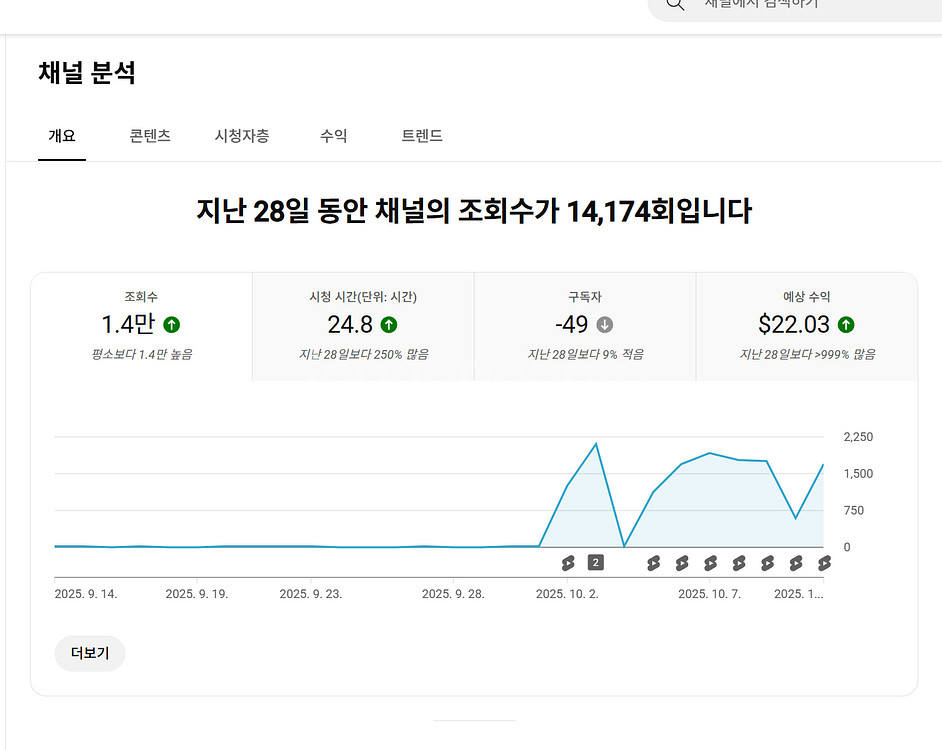Click the last Shorts marker at chart's right end
Screen dimensions: 942x750
(x=825, y=563)
